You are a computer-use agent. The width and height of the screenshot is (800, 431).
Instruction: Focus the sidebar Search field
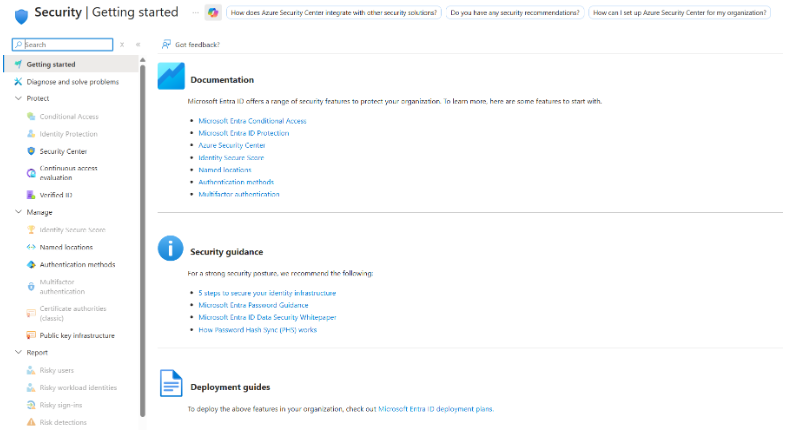coord(62,45)
